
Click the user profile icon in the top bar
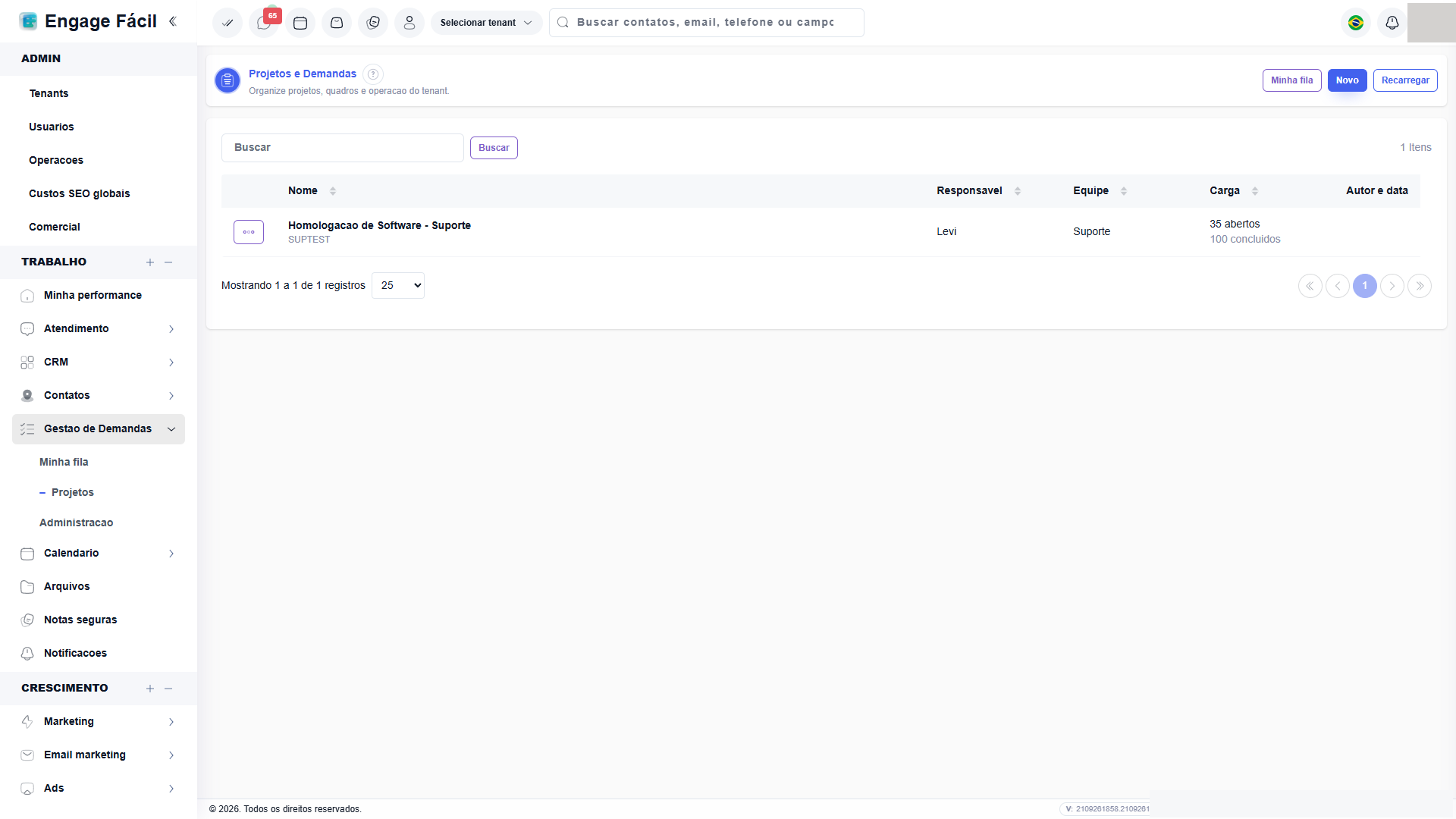409,23
